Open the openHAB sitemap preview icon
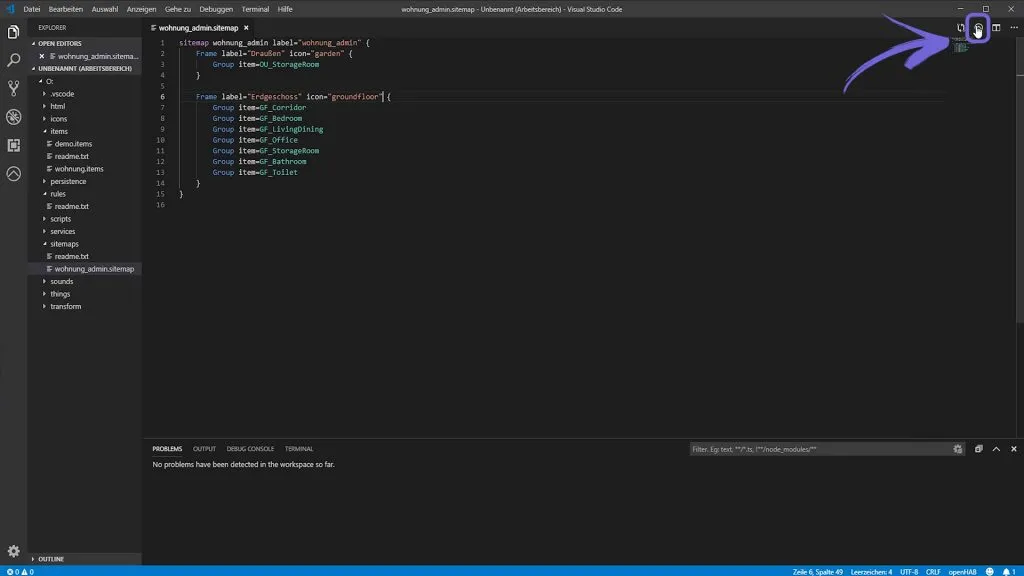The height and width of the screenshot is (576, 1024). coord(978,27)
